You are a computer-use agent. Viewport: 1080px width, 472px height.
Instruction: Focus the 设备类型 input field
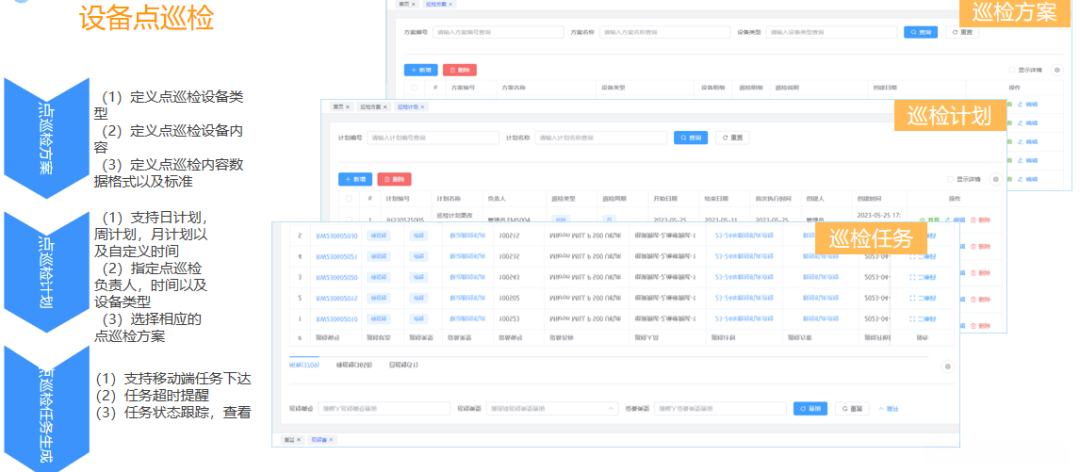(x=831, y=32)
